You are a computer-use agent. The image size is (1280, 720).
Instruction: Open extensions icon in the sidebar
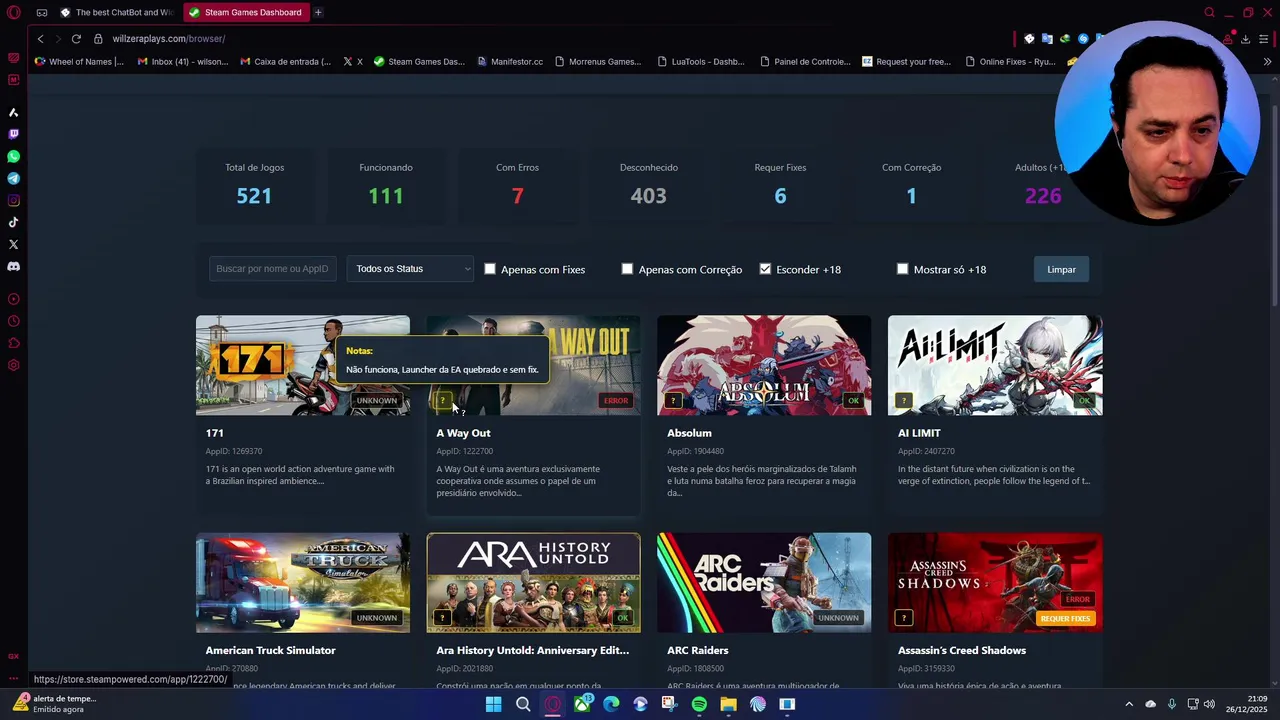coord(14,343)
